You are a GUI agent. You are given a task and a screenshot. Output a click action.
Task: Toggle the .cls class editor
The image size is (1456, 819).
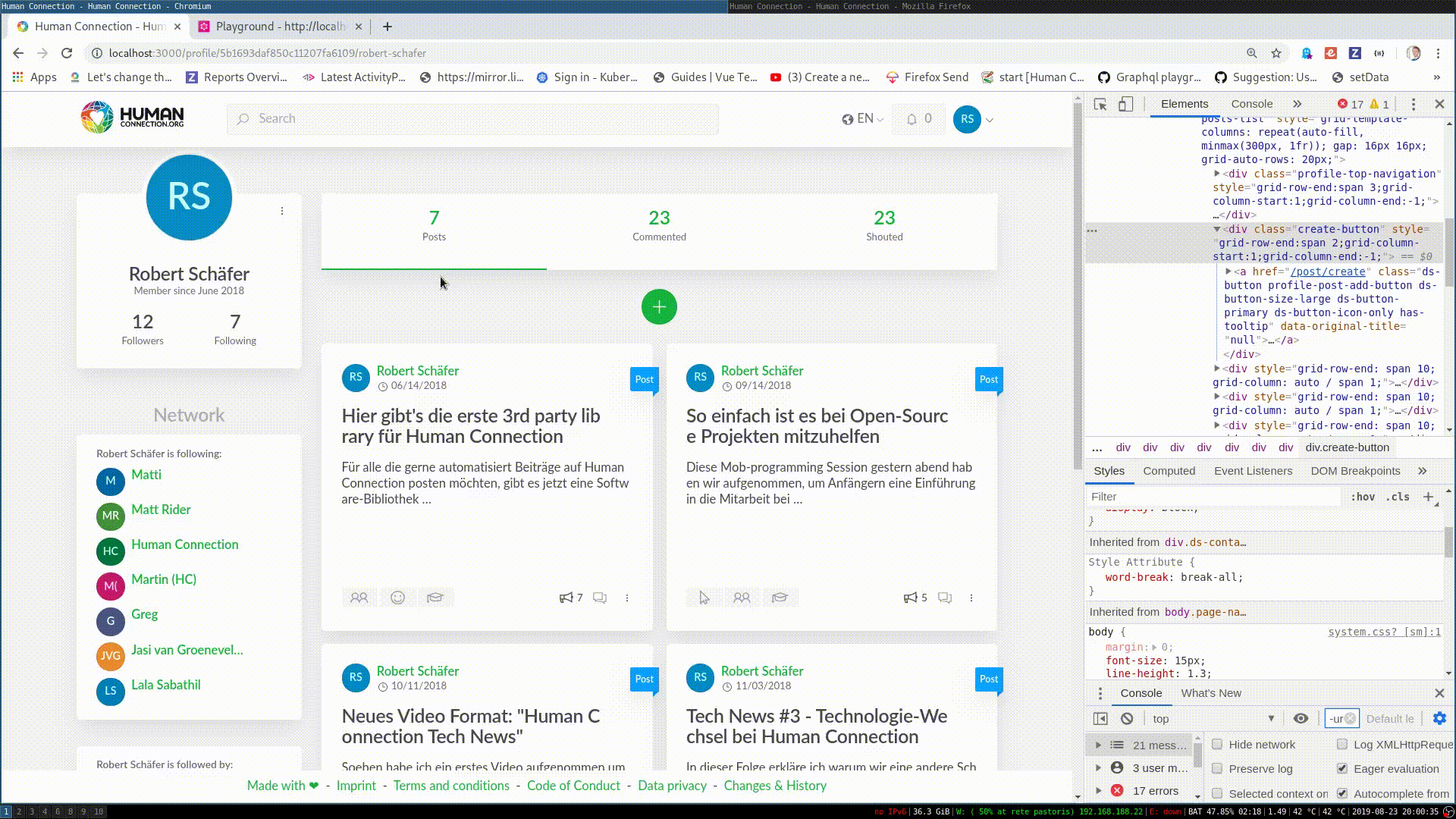pyautogui.click(x=1398, y=497)
